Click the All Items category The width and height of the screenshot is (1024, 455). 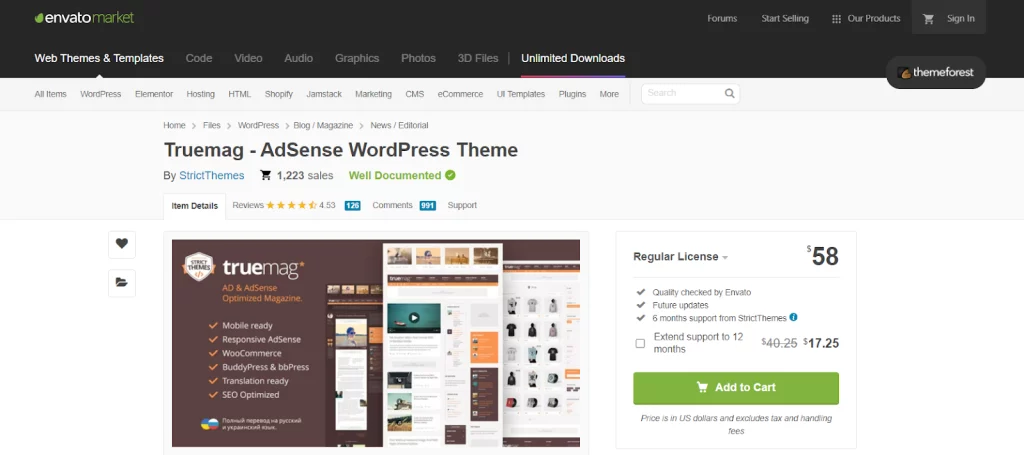click(50, 94)
